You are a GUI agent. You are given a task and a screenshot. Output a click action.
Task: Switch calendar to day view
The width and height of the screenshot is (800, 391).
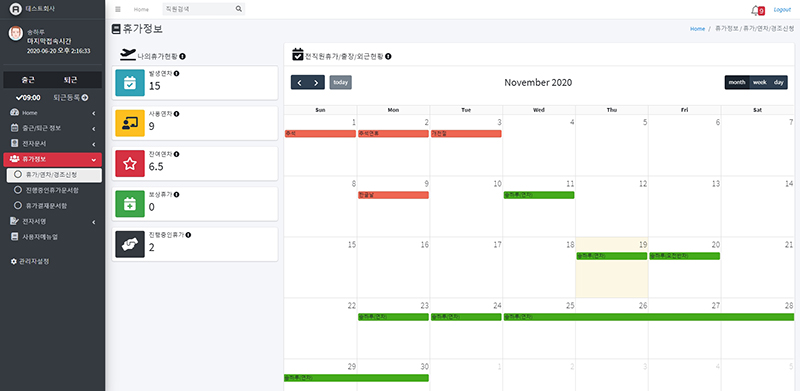(779, 83)
